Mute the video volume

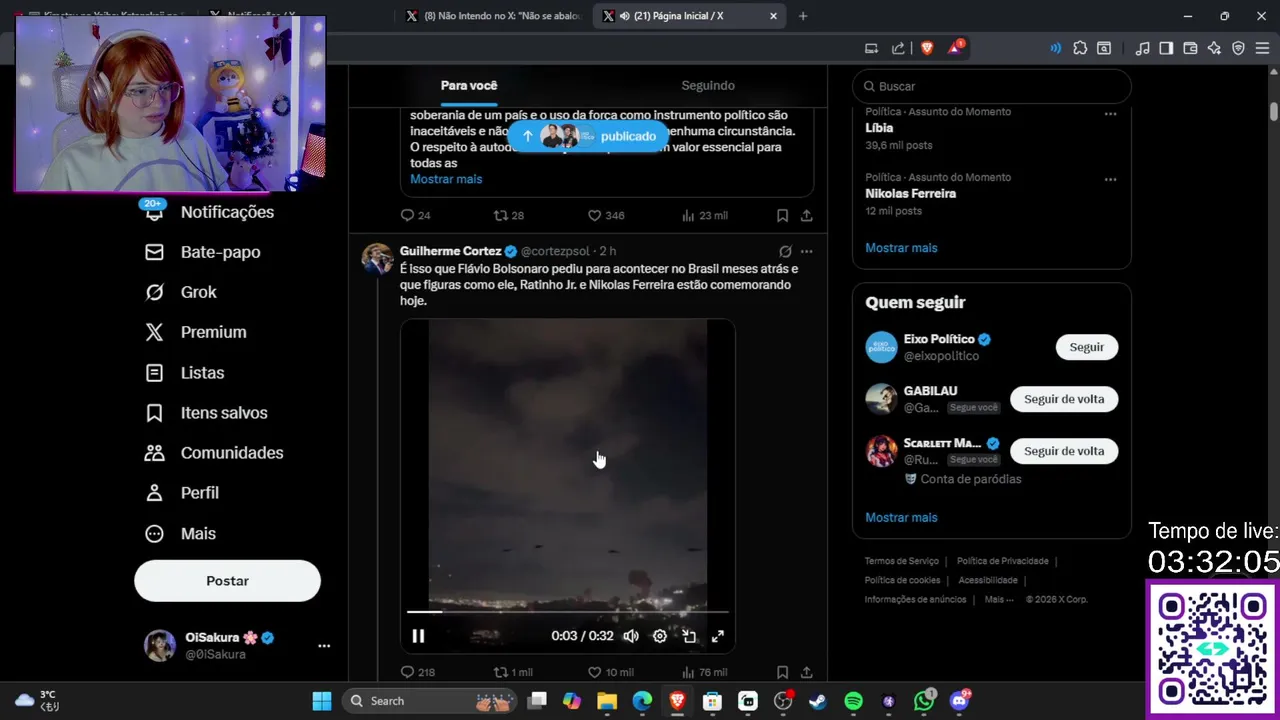point(631,636)
